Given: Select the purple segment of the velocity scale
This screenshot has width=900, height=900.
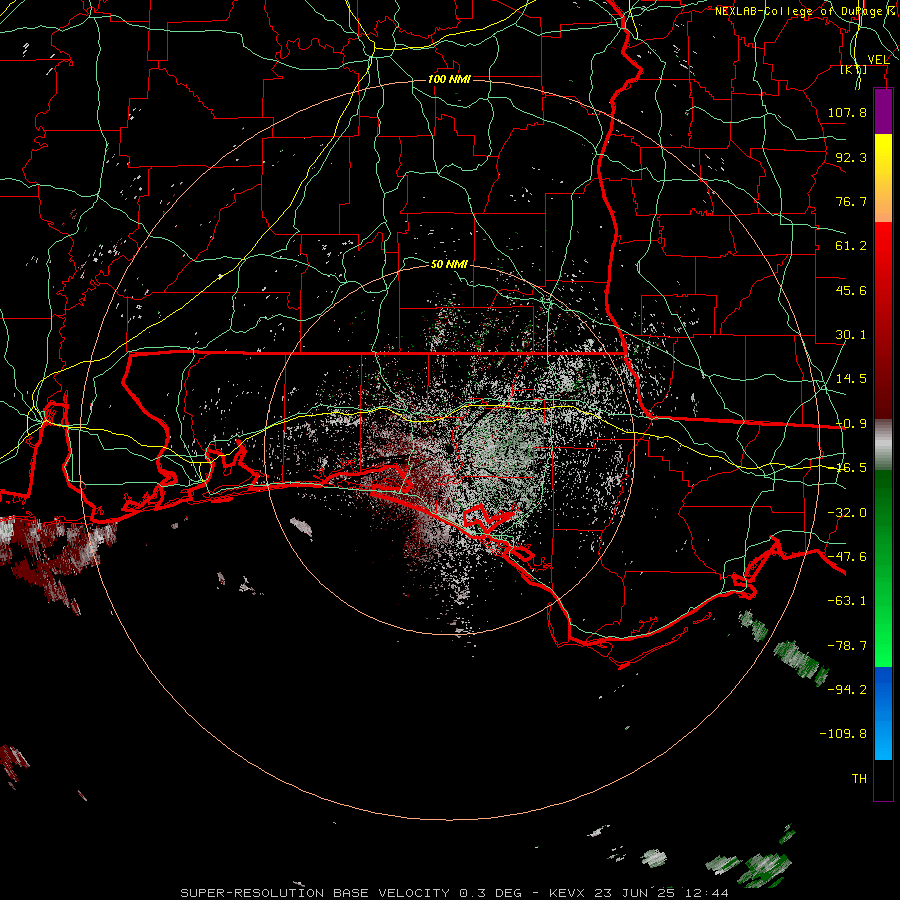Looking at the screenshot, I should 883,112.
